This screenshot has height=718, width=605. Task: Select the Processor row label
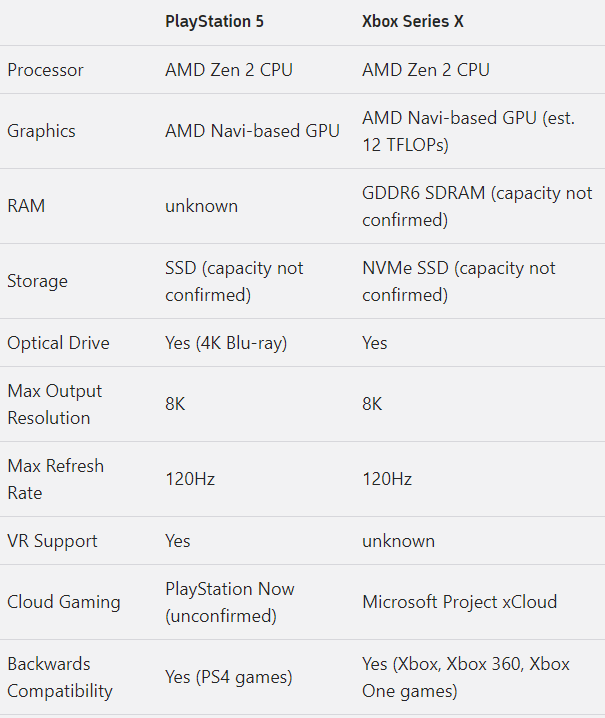(45, 70)
